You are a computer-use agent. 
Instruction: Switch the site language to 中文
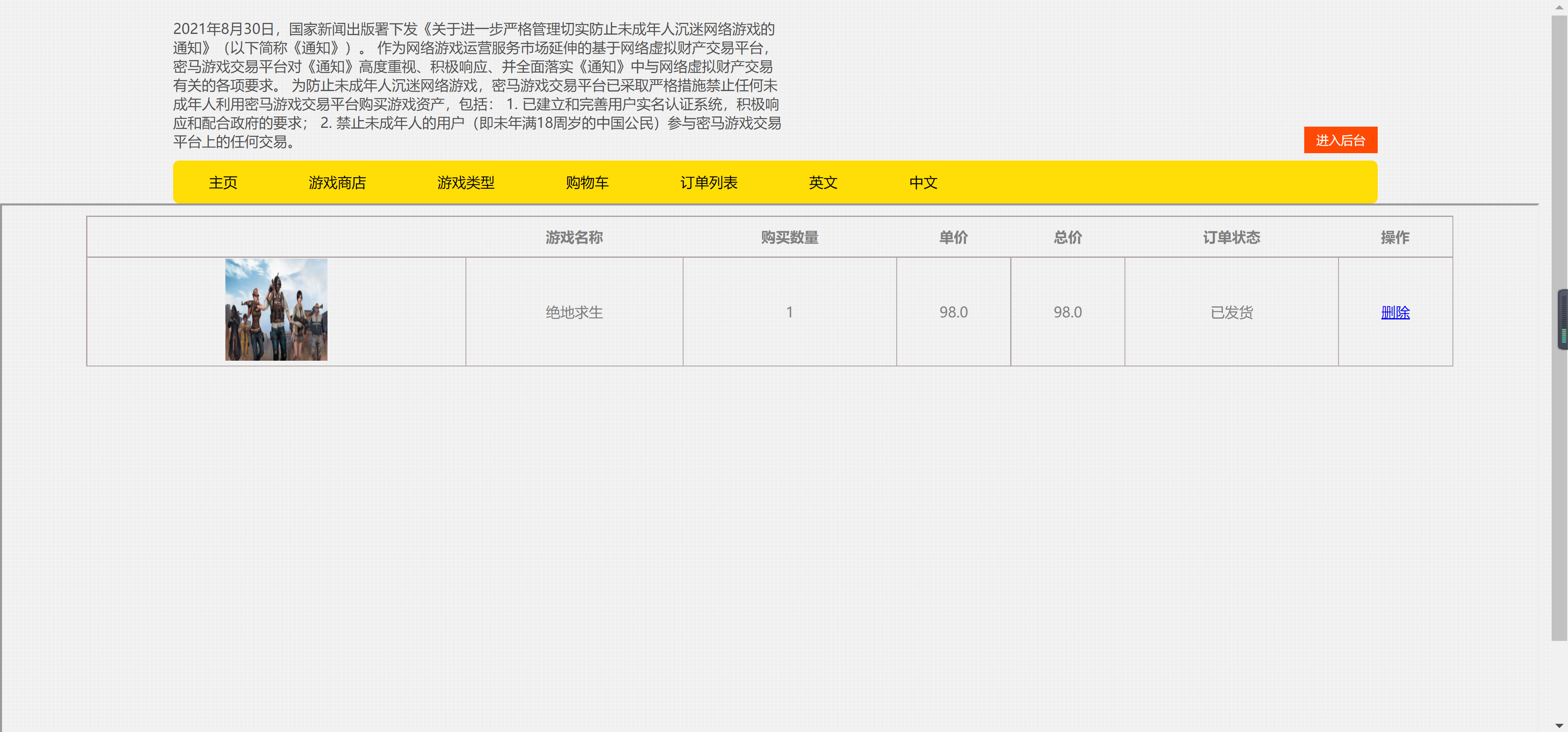[923, 182]
